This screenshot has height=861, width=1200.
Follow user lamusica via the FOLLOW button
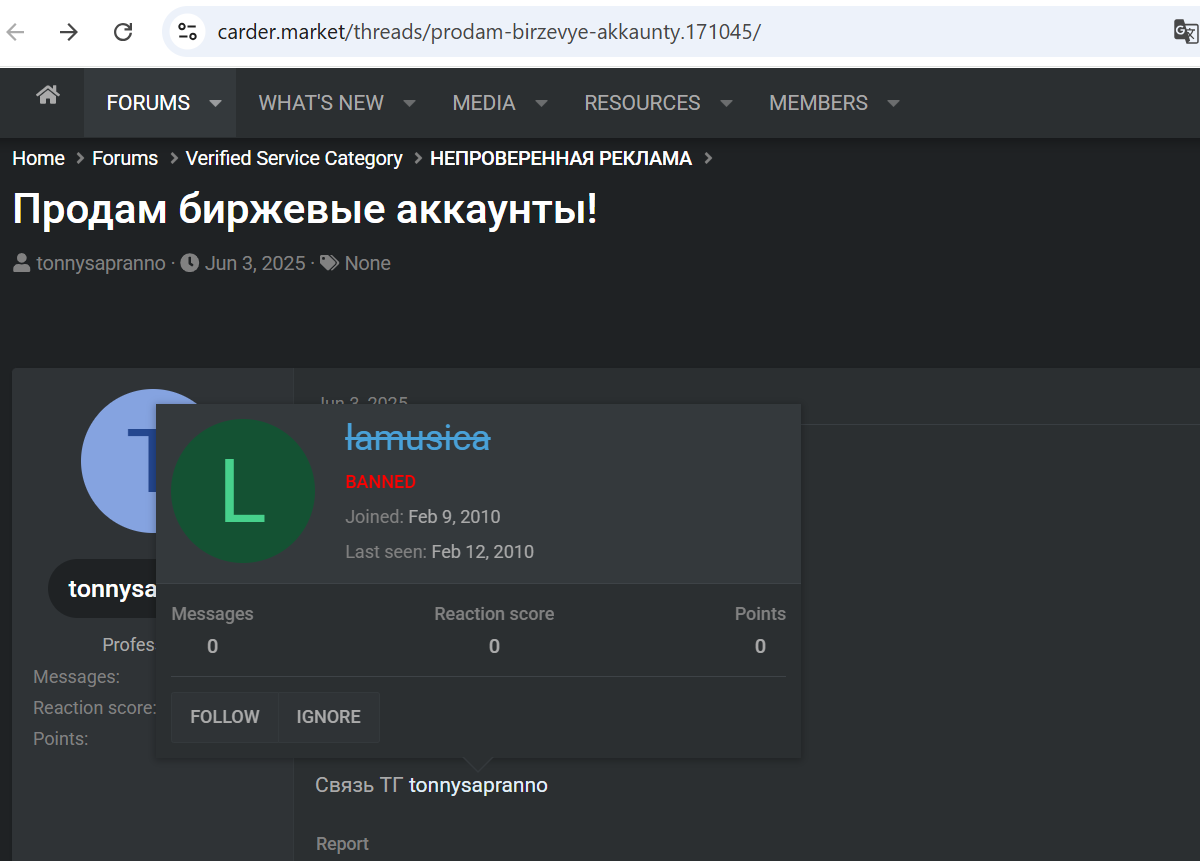click(224, 717)
